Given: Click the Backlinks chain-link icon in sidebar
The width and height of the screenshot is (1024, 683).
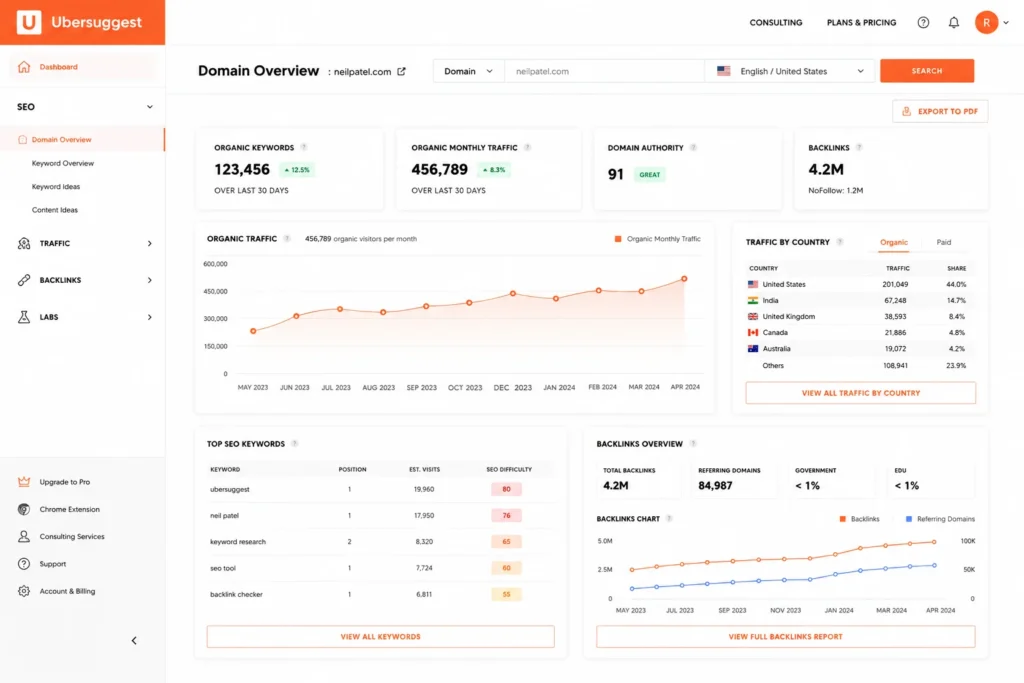Looking at the screenshot, I should 24,280.
